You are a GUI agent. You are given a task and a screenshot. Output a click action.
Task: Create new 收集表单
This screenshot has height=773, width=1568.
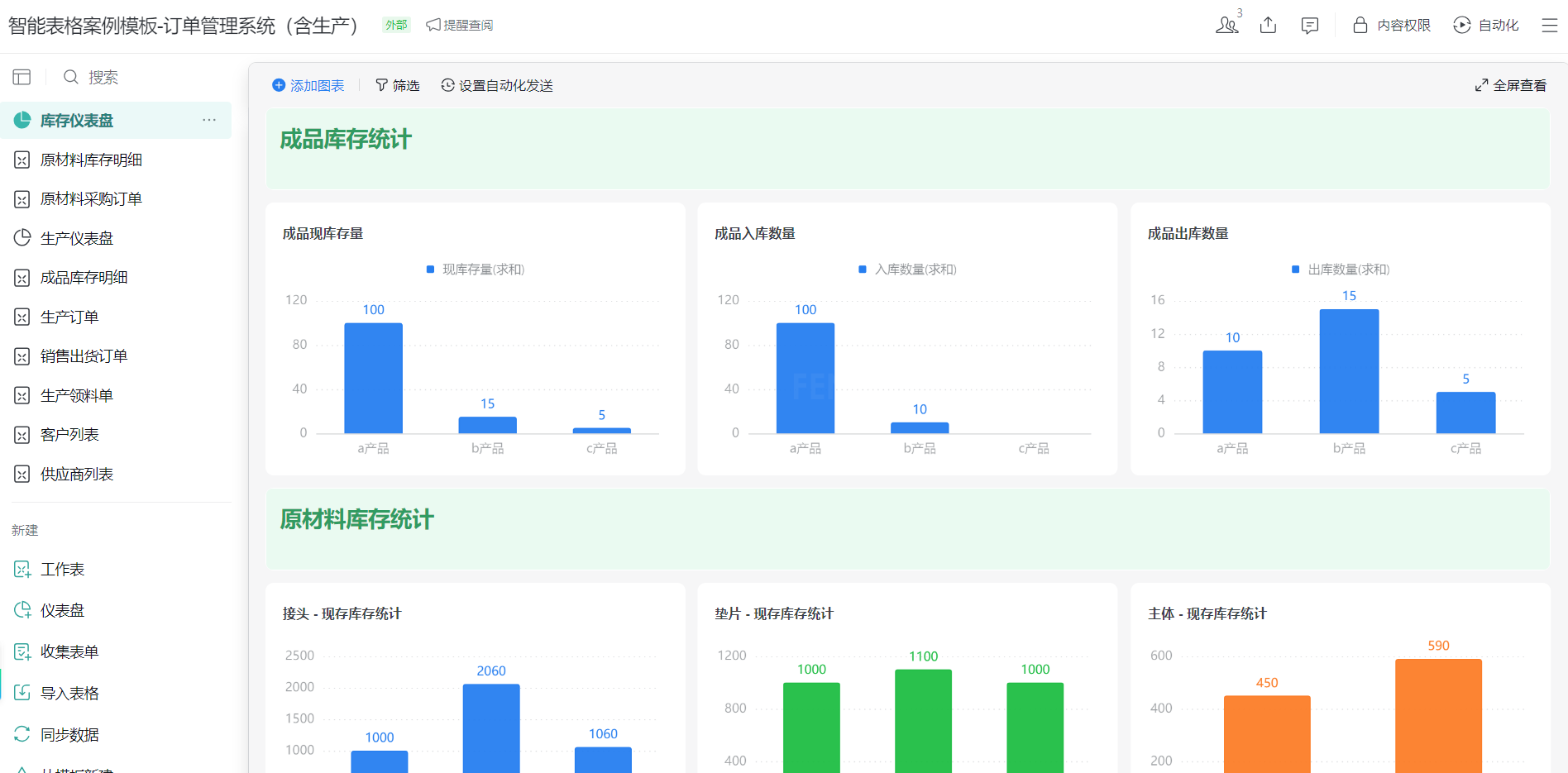[x=116, y=652]
